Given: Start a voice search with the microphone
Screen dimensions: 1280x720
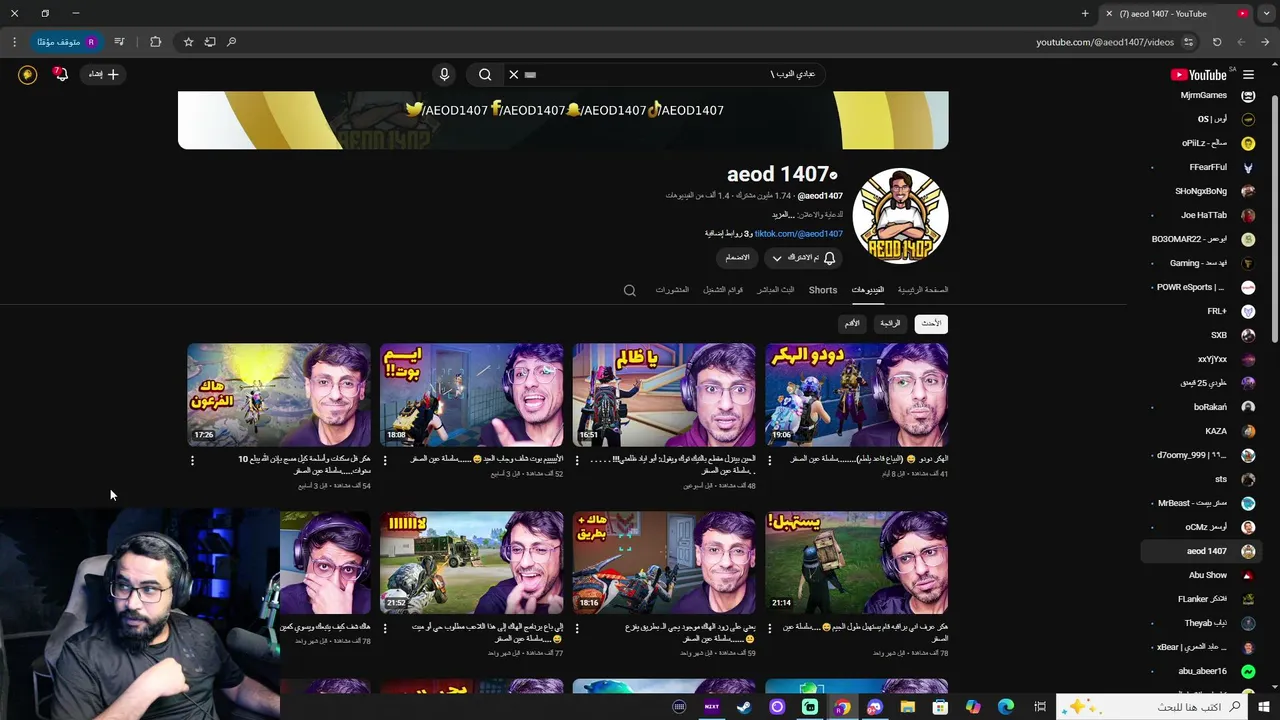Looking at the screenshot, I should pyautogui.click(x=445, y=75).
